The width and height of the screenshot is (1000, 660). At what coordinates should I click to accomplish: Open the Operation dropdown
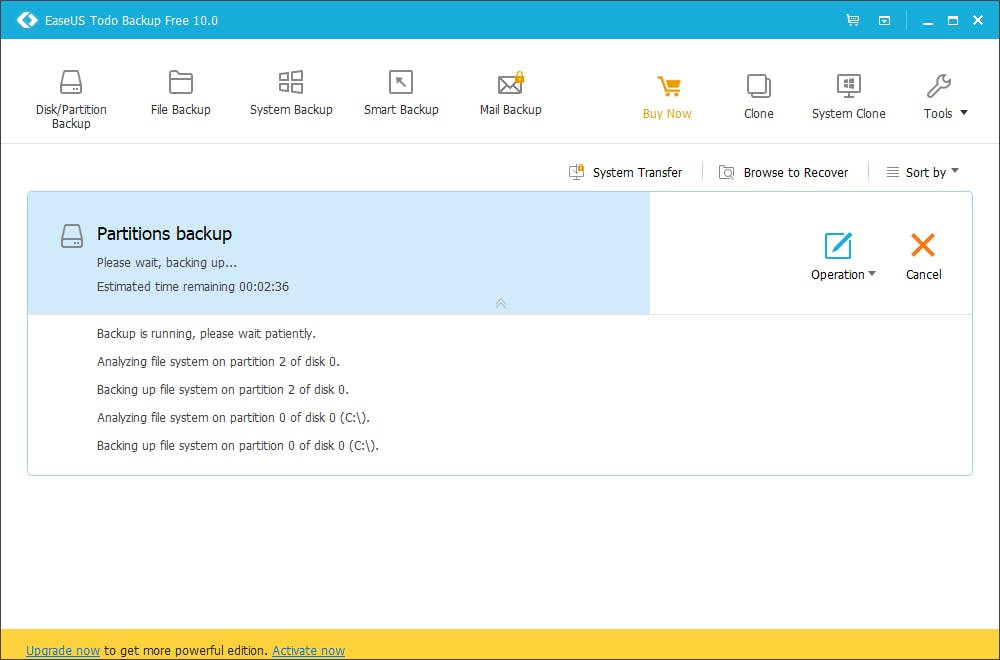[843, 256]
